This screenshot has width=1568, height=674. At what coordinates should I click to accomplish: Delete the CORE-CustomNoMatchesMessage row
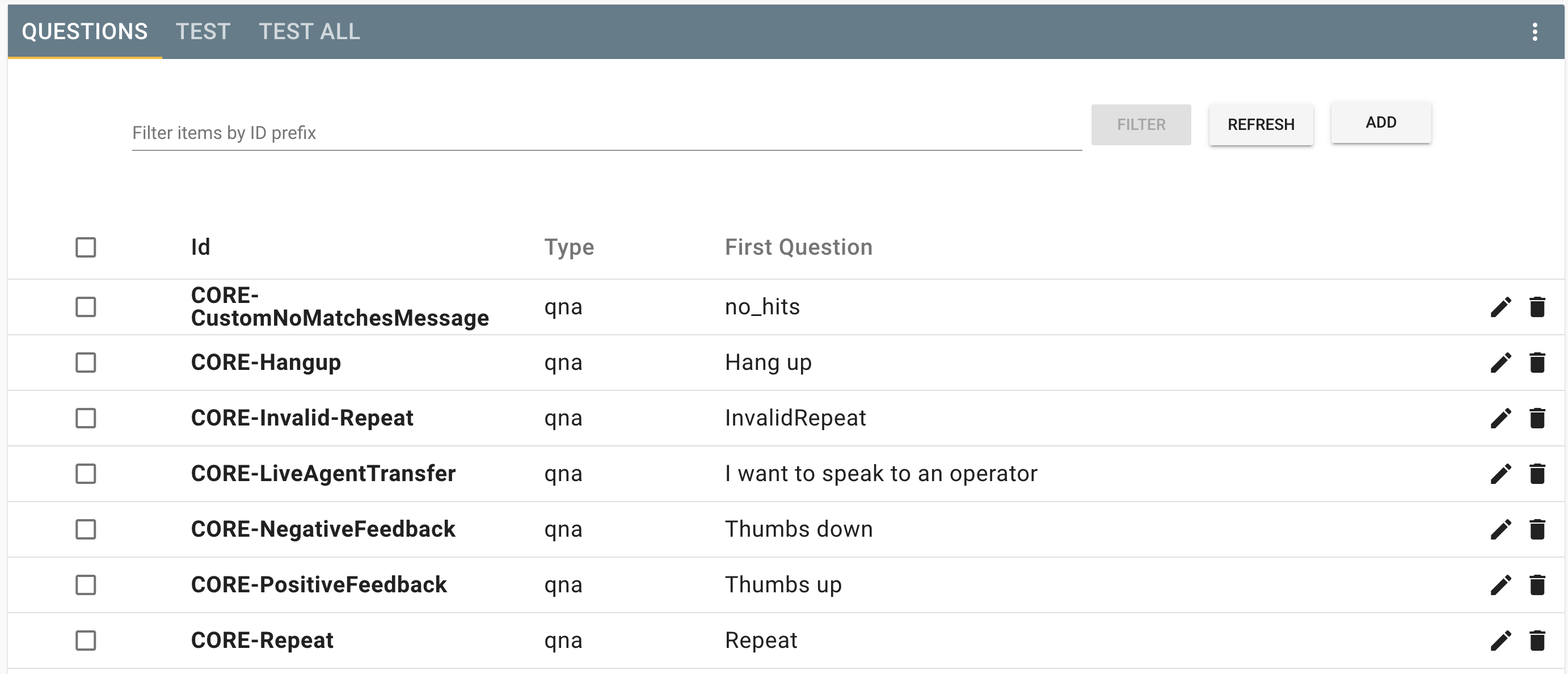coord(1537,307)
